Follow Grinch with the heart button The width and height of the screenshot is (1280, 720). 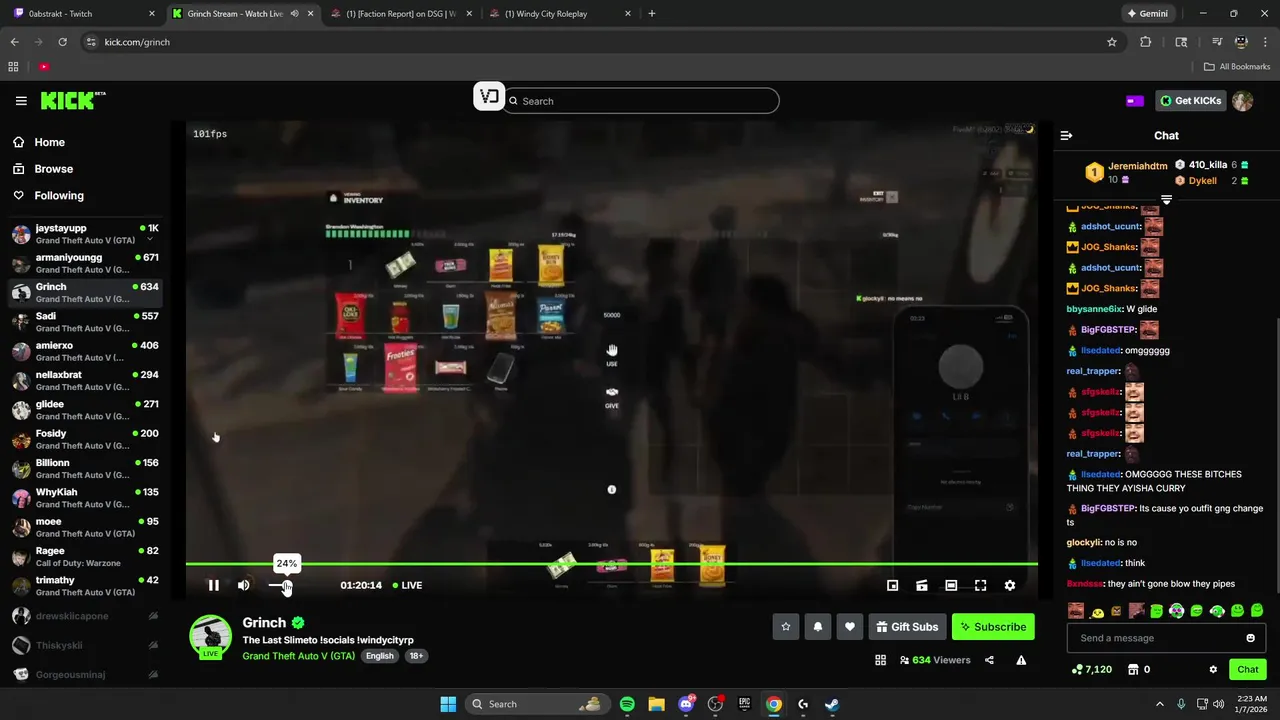pyautogui.click(x=850, y=627)
